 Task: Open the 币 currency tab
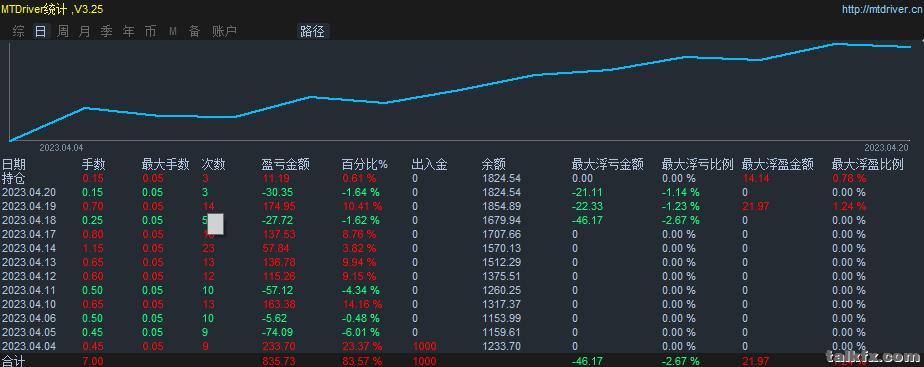pyautogui.click(x=150, y=31)
